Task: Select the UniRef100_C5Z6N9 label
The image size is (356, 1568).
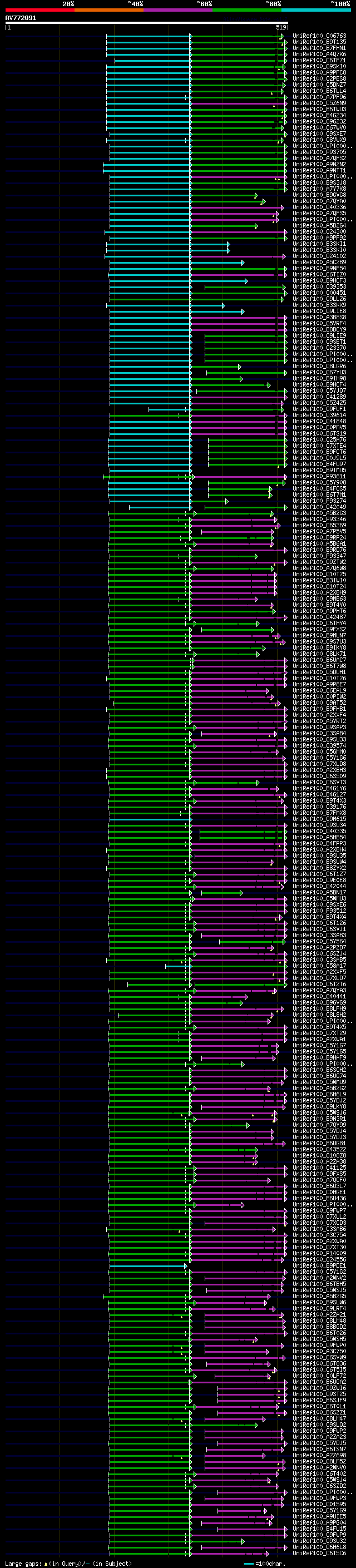Action: pyautogui.click(x=319, y=103)
